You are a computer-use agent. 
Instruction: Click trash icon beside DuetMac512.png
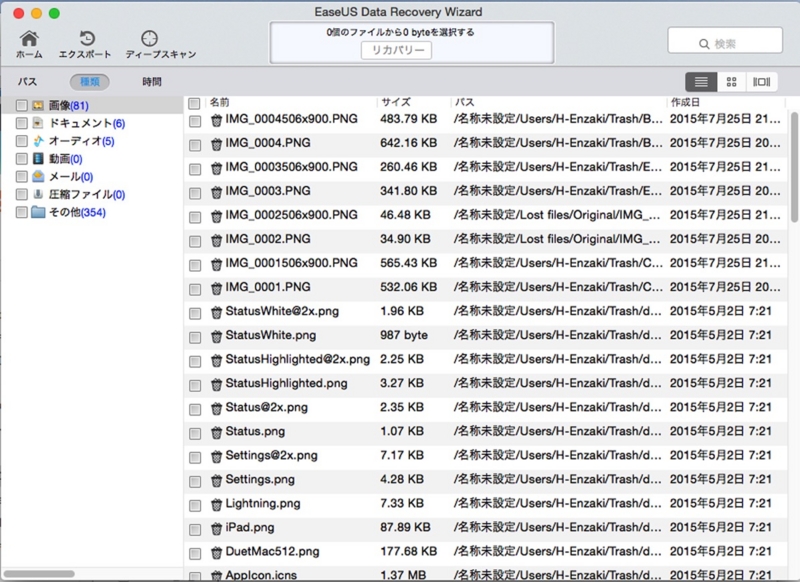216,553
